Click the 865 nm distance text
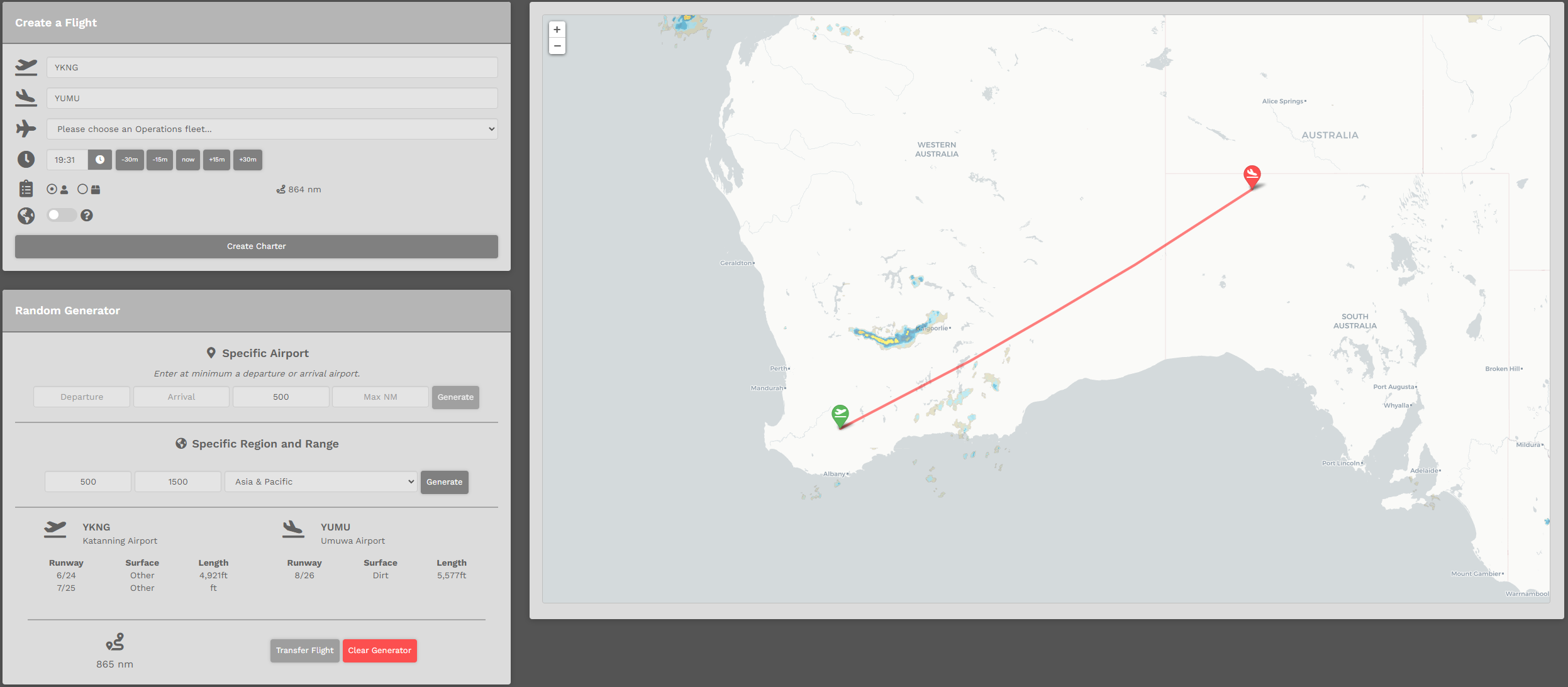The width and height of the screenshot is (1568, 687). coord(115,664)
